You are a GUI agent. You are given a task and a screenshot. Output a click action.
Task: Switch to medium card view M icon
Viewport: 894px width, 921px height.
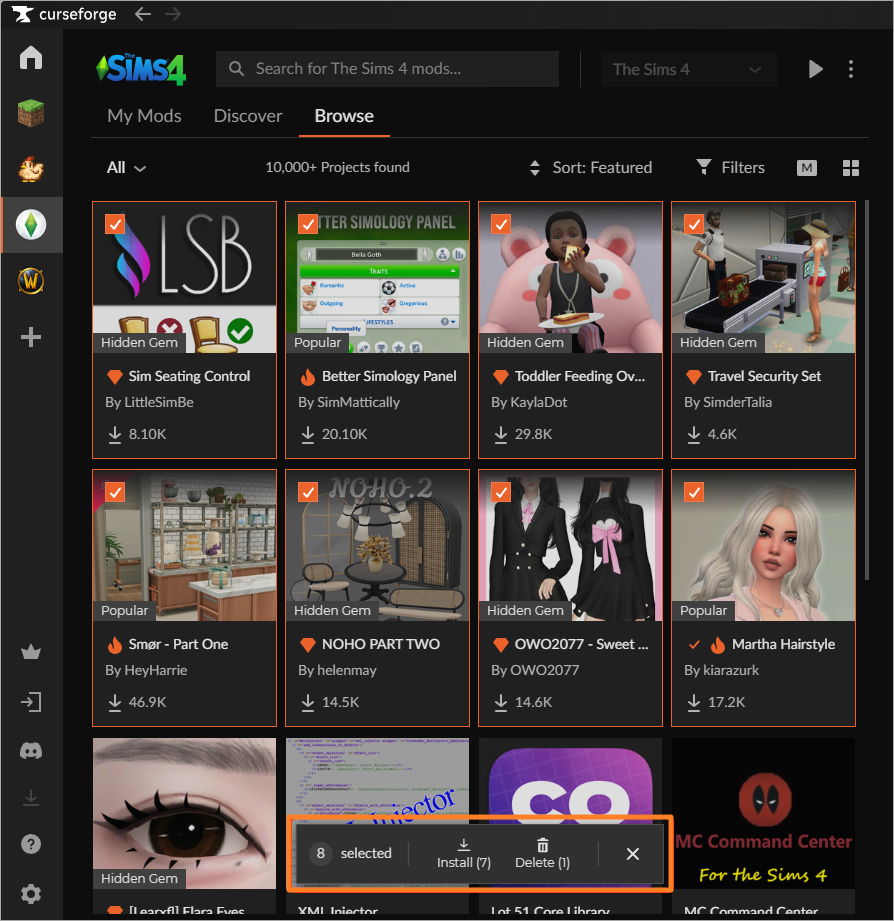(806, 168)
